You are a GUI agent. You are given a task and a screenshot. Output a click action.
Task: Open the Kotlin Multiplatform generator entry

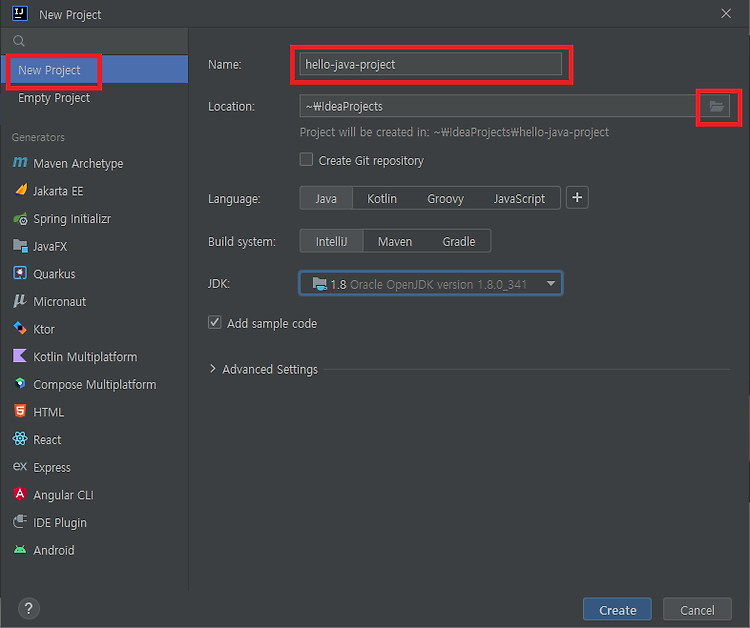(94, 357)
